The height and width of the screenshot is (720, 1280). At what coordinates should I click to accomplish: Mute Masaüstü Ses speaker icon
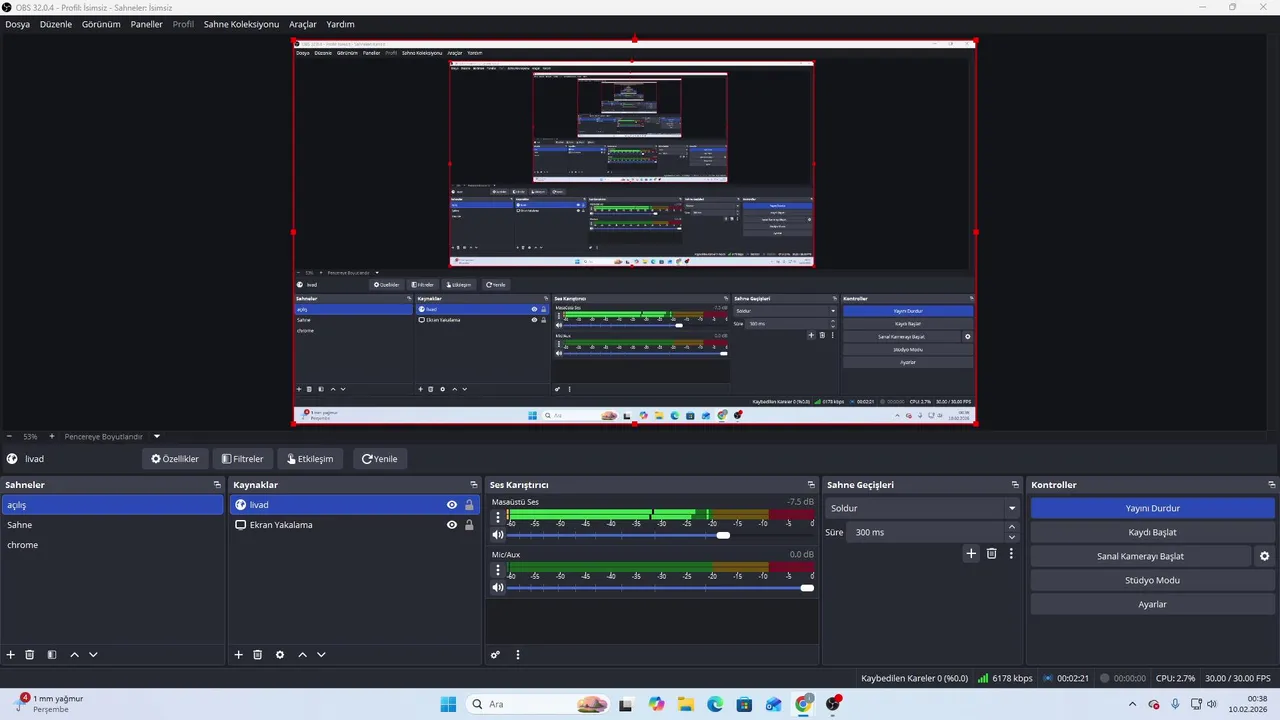(498, 535)
